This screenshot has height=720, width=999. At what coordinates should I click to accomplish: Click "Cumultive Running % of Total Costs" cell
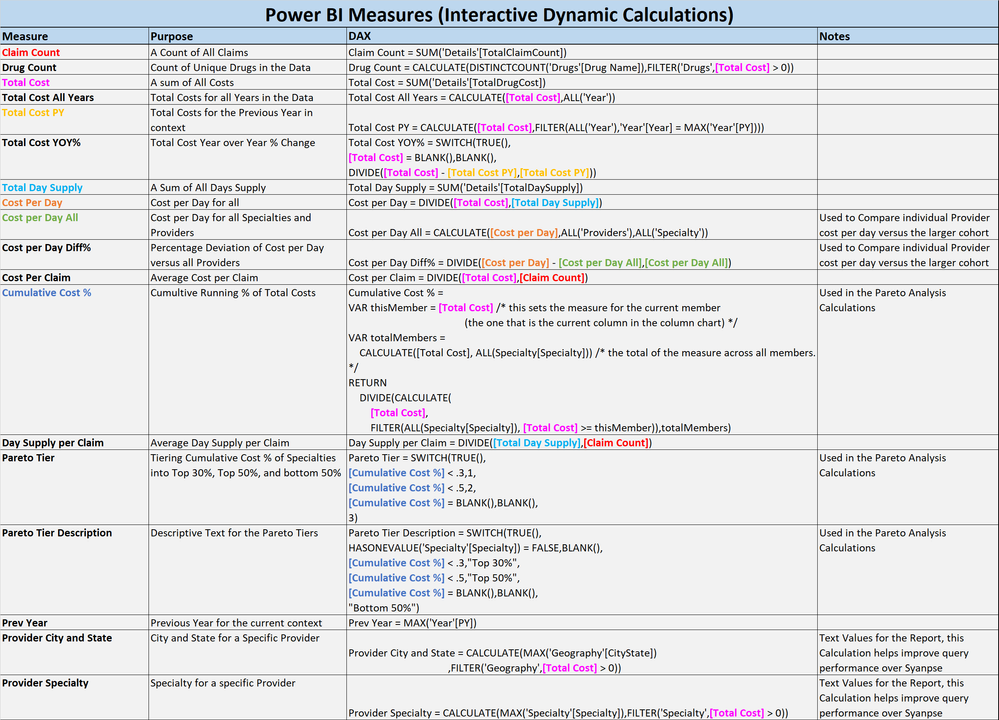click(248, 360)
